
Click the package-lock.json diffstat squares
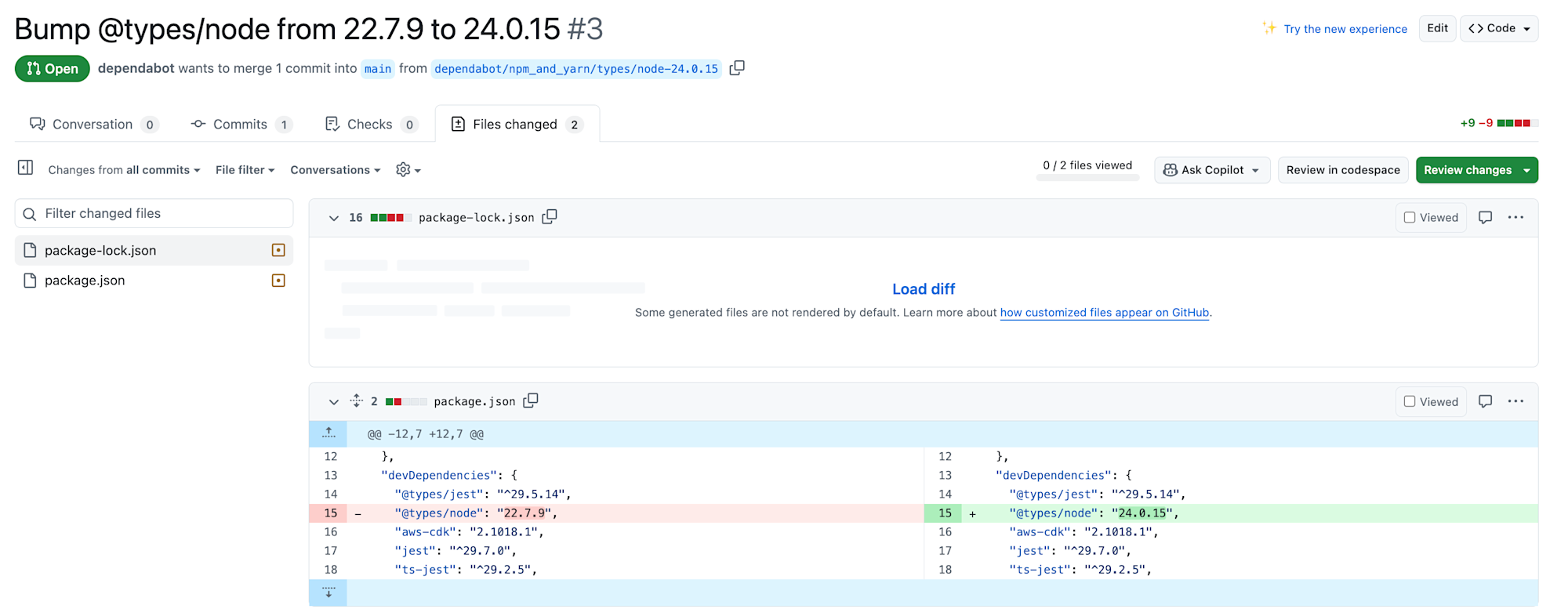click(391, 218)
